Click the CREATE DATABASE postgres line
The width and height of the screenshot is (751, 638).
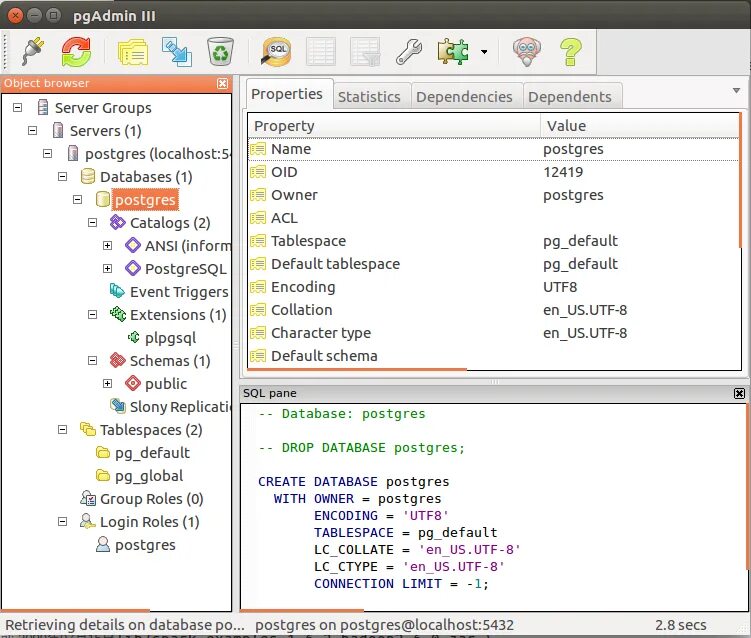tap(353, 481)
